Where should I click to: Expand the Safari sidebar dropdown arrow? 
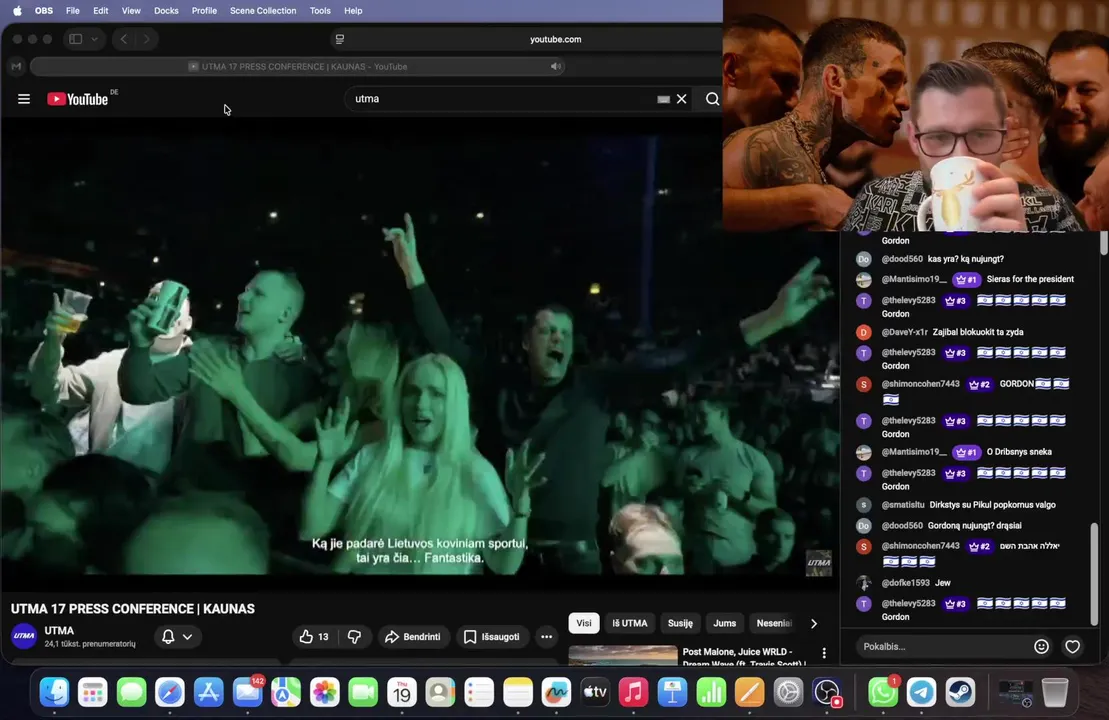tap(94, 39)
